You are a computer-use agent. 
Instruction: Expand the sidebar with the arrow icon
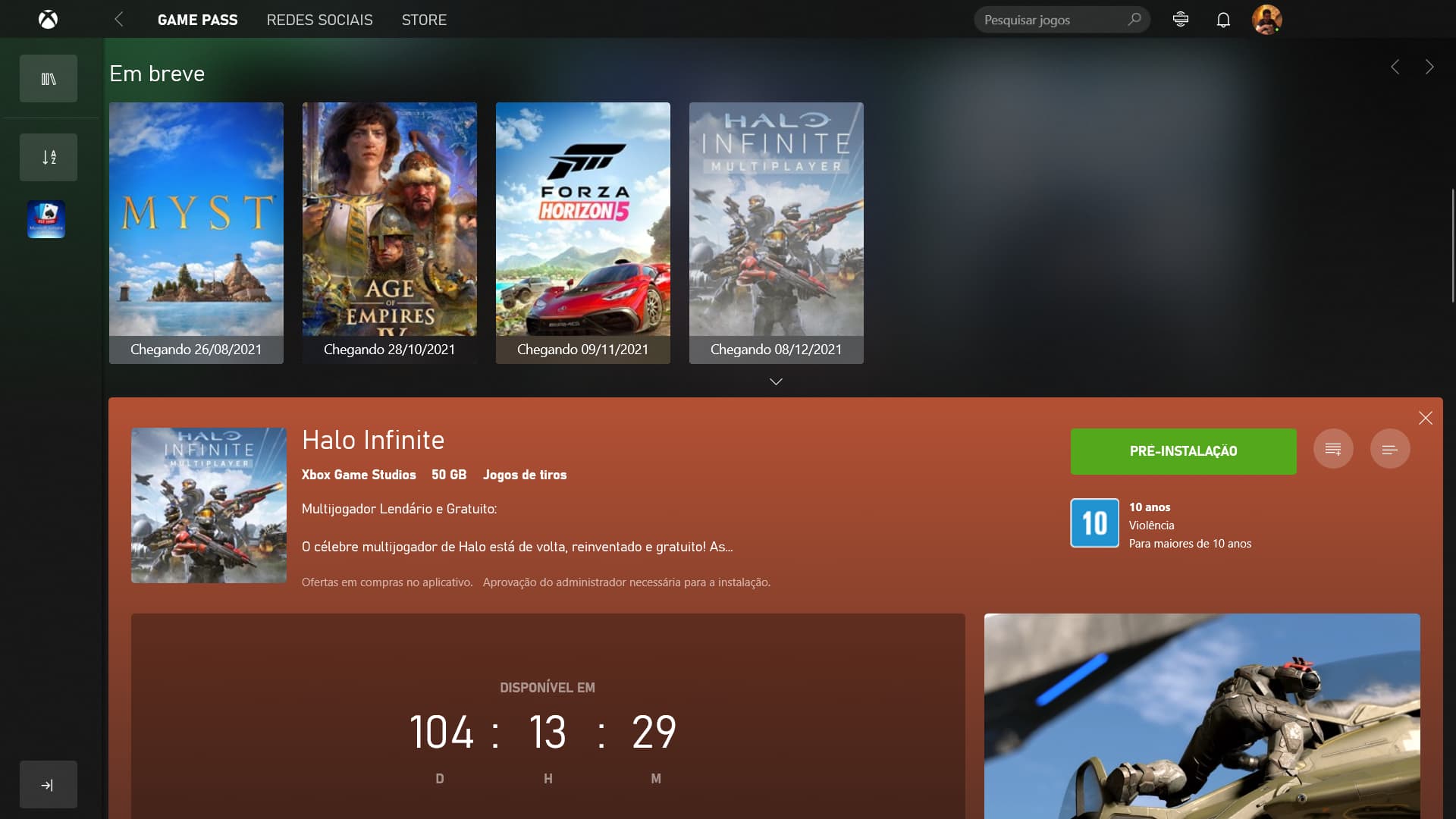coord(49,785)
